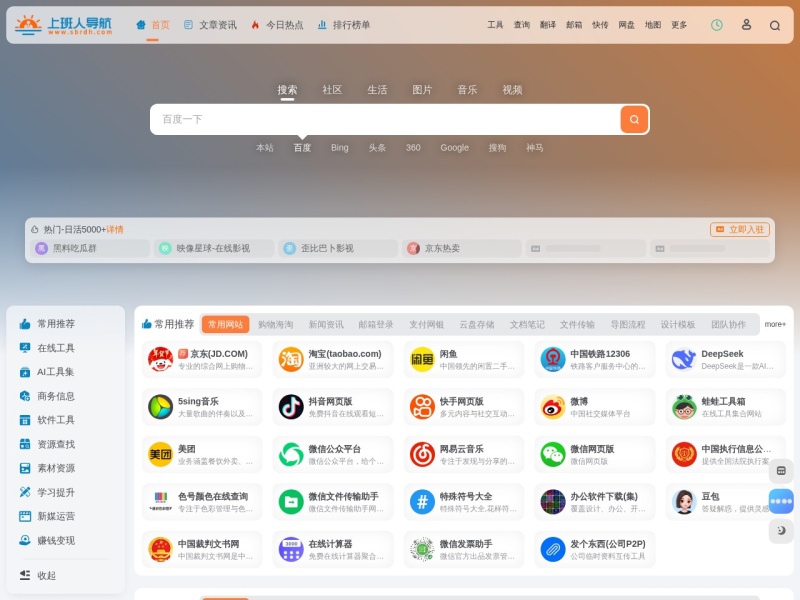Open the 特殊符号大全 hash icon
Viewport: 800px width, 600px height.
(422, 502)
